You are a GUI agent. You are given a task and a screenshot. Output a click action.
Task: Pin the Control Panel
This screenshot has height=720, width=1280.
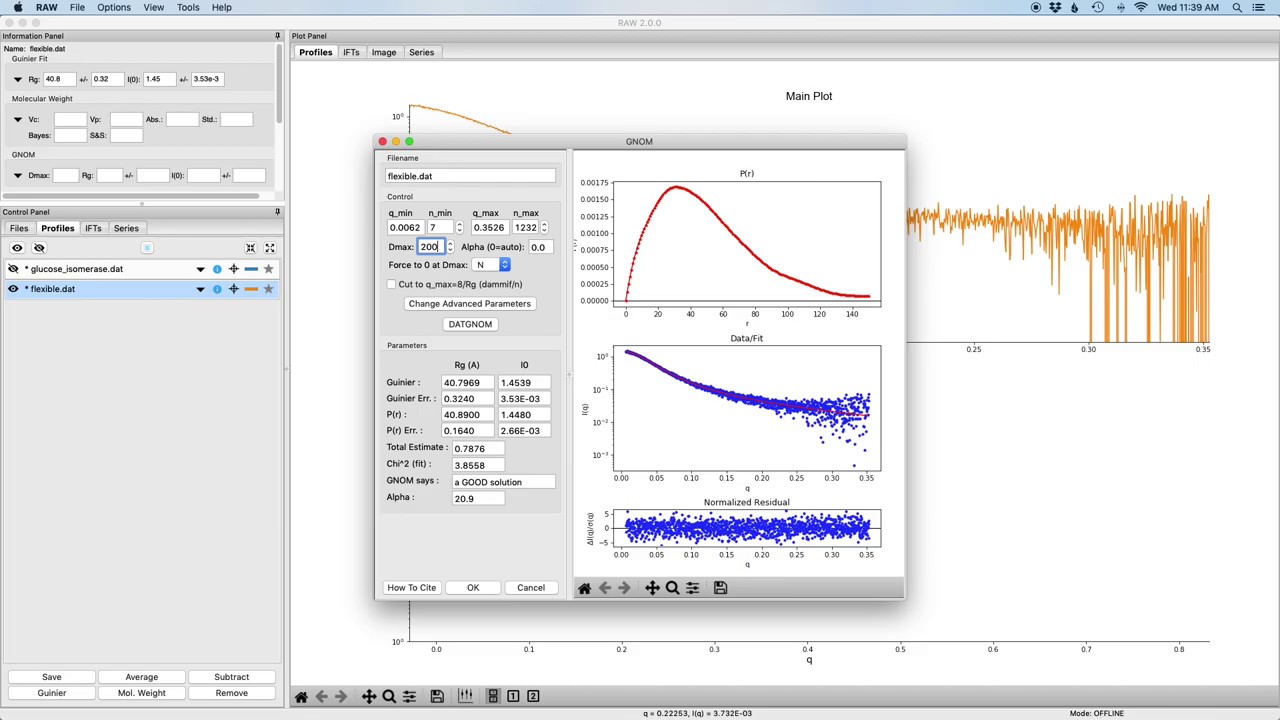coord(277,212)
